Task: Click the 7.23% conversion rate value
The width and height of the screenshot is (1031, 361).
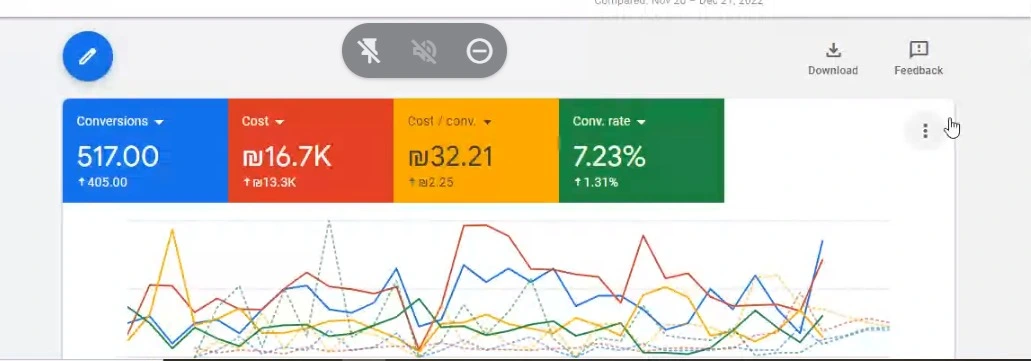Action: click(609, 156)
